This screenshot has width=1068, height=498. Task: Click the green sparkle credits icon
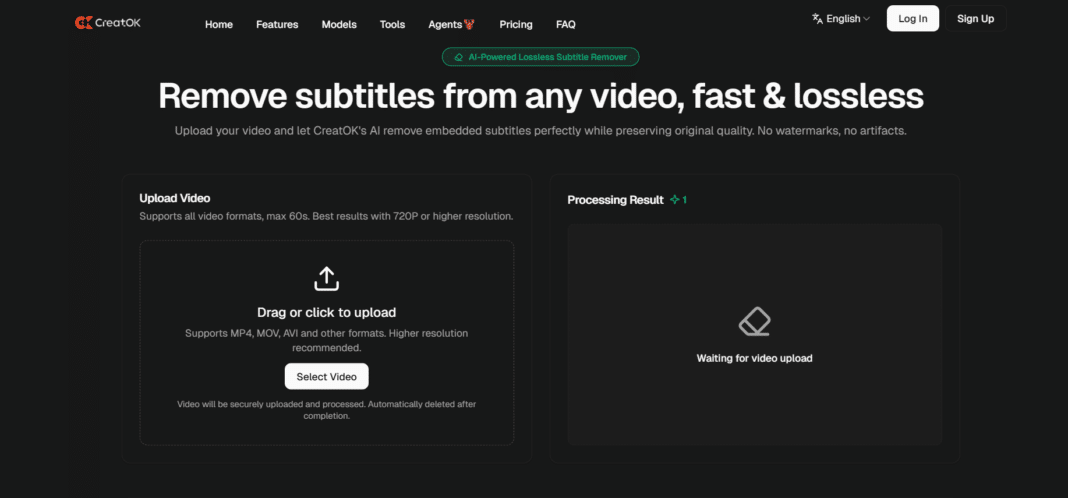coord(675,200)
